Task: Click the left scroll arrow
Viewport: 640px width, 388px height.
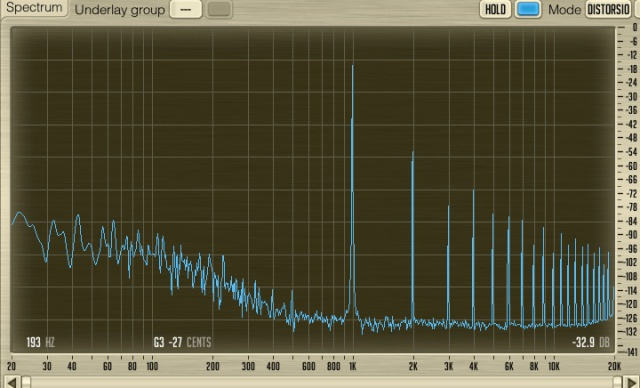Action: [x=11, y=383]
